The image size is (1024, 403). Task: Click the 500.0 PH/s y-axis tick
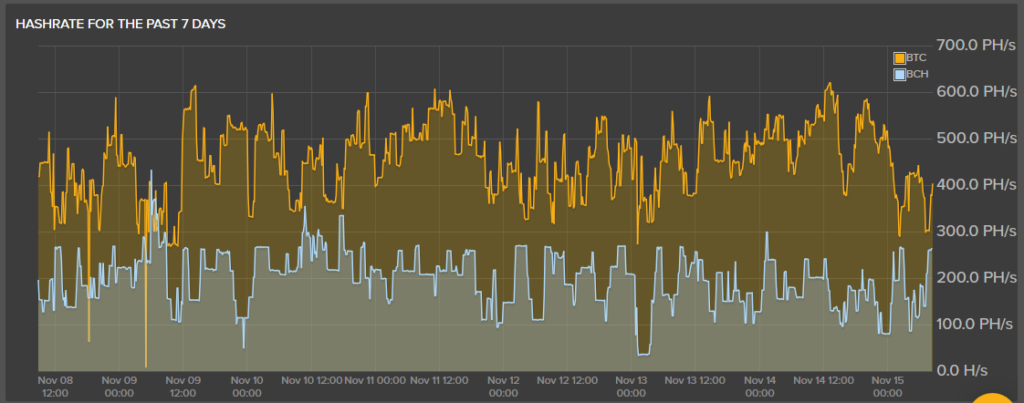pyautogui.click(x=974, y=138)
